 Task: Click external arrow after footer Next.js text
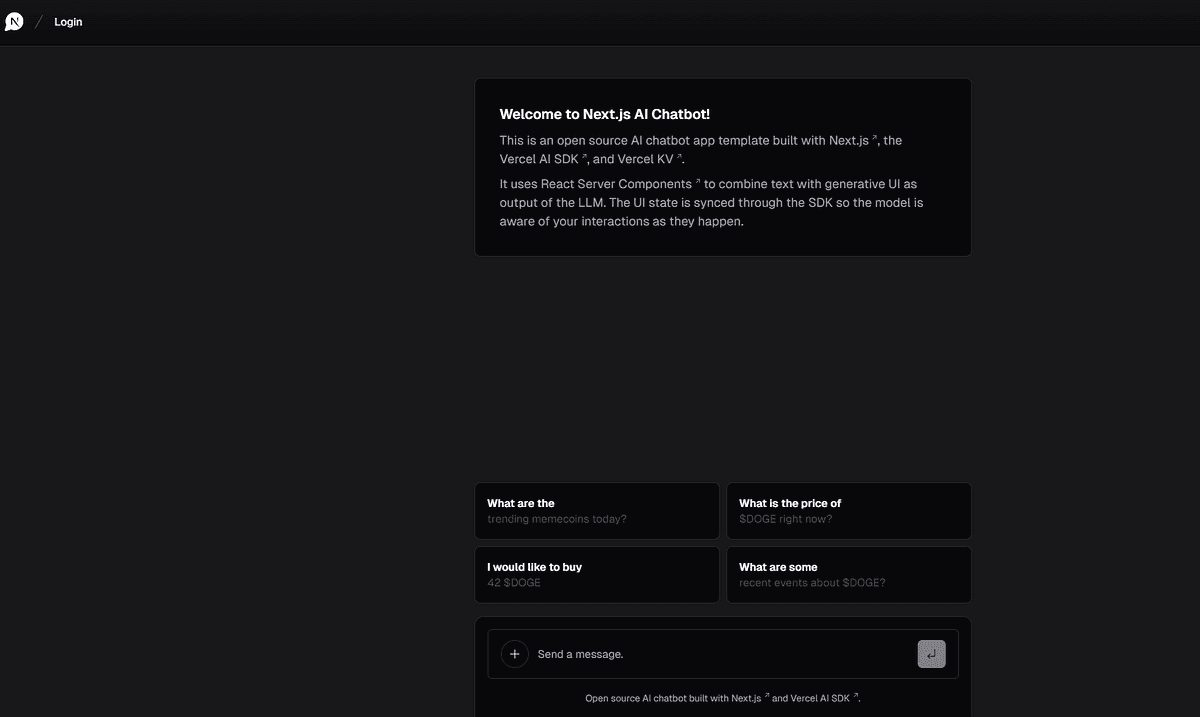(767, 696)
